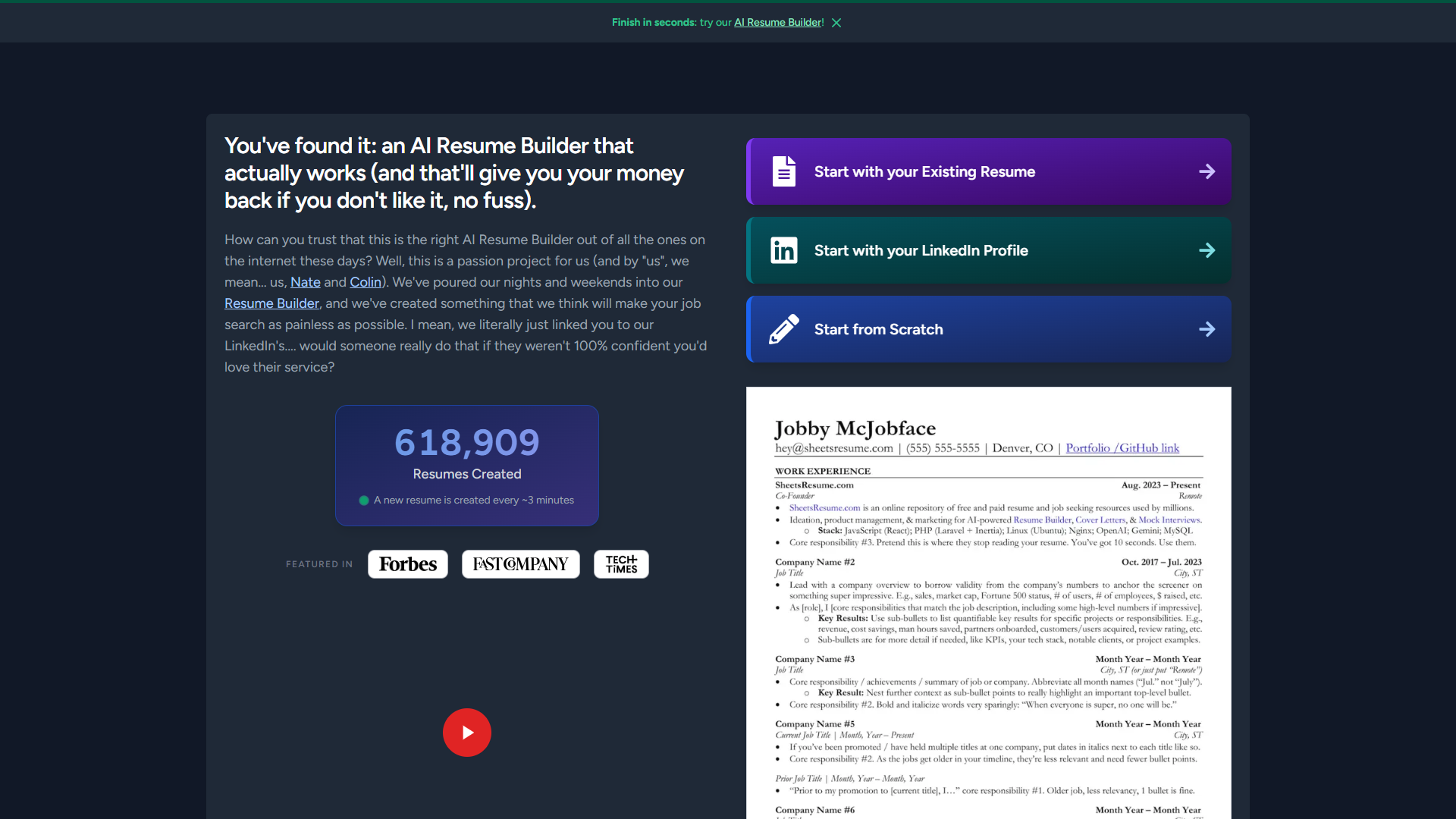Select Start with your Existing Resume
This screenshot has height=819, width=1456.
click(989, 171)
